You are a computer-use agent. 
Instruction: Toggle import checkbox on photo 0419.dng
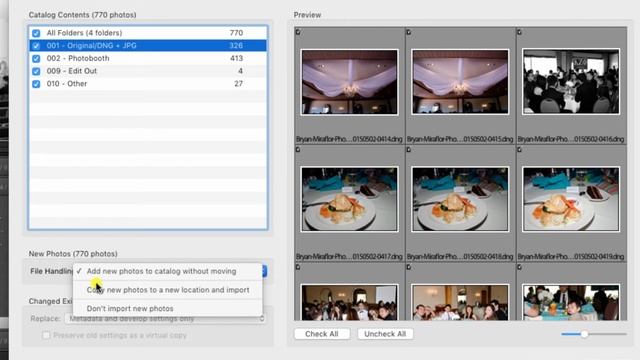(519, 150)
